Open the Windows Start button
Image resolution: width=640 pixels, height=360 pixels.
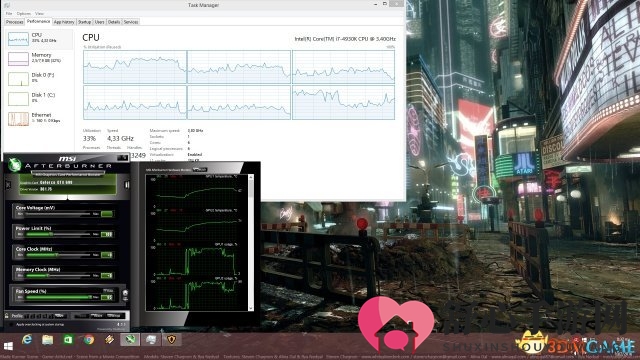coord(8,347)
